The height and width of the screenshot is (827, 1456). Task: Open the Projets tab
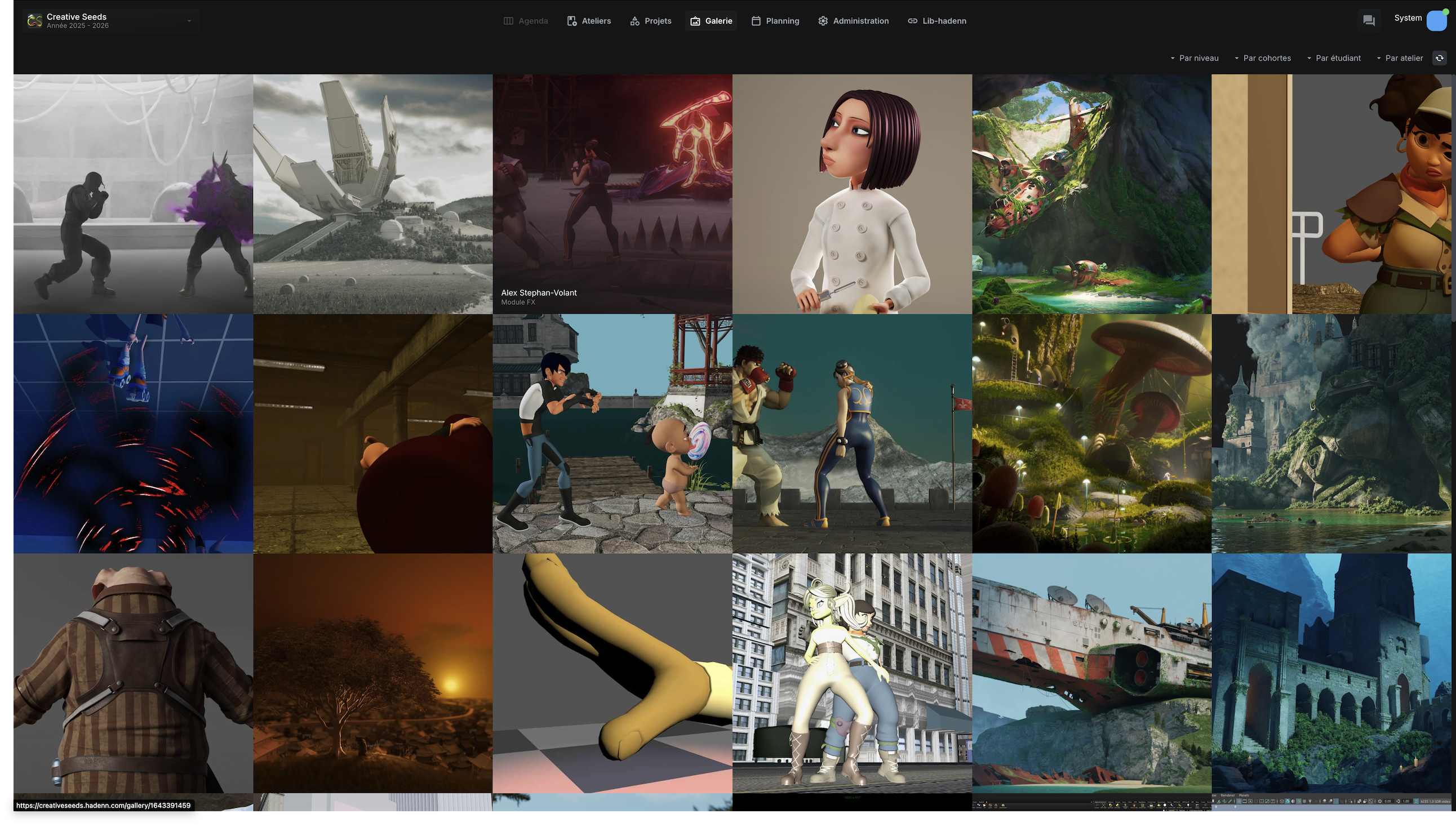pos(650,21)
